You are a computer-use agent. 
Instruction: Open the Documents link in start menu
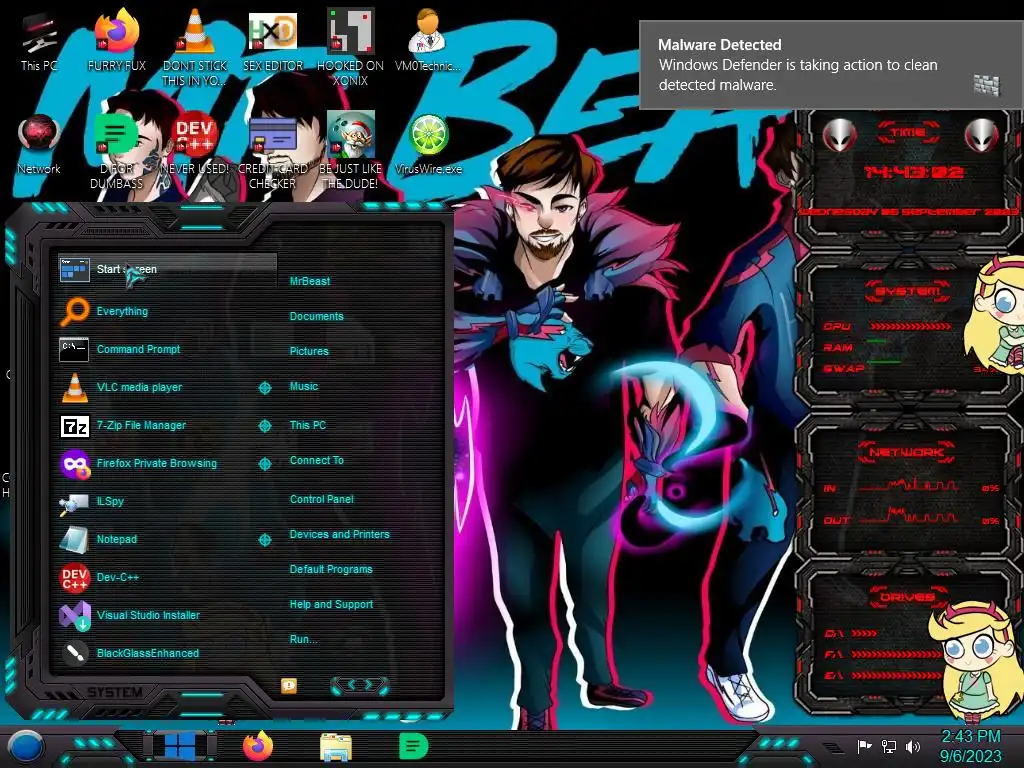[x=316, y=316]
